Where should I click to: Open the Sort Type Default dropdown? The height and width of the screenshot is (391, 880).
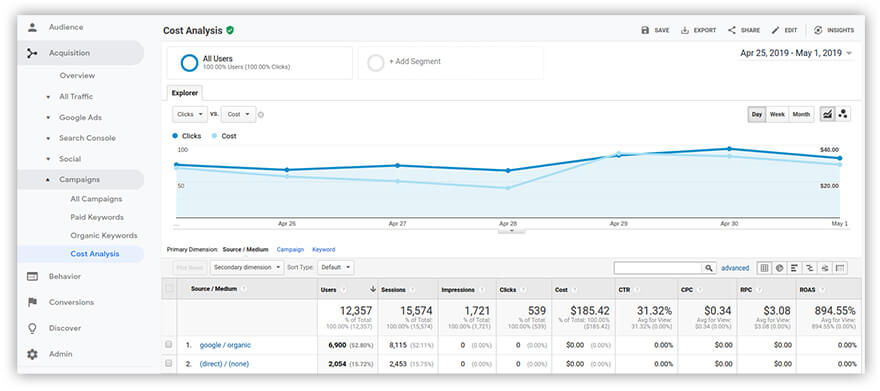(x=336, y=268)
